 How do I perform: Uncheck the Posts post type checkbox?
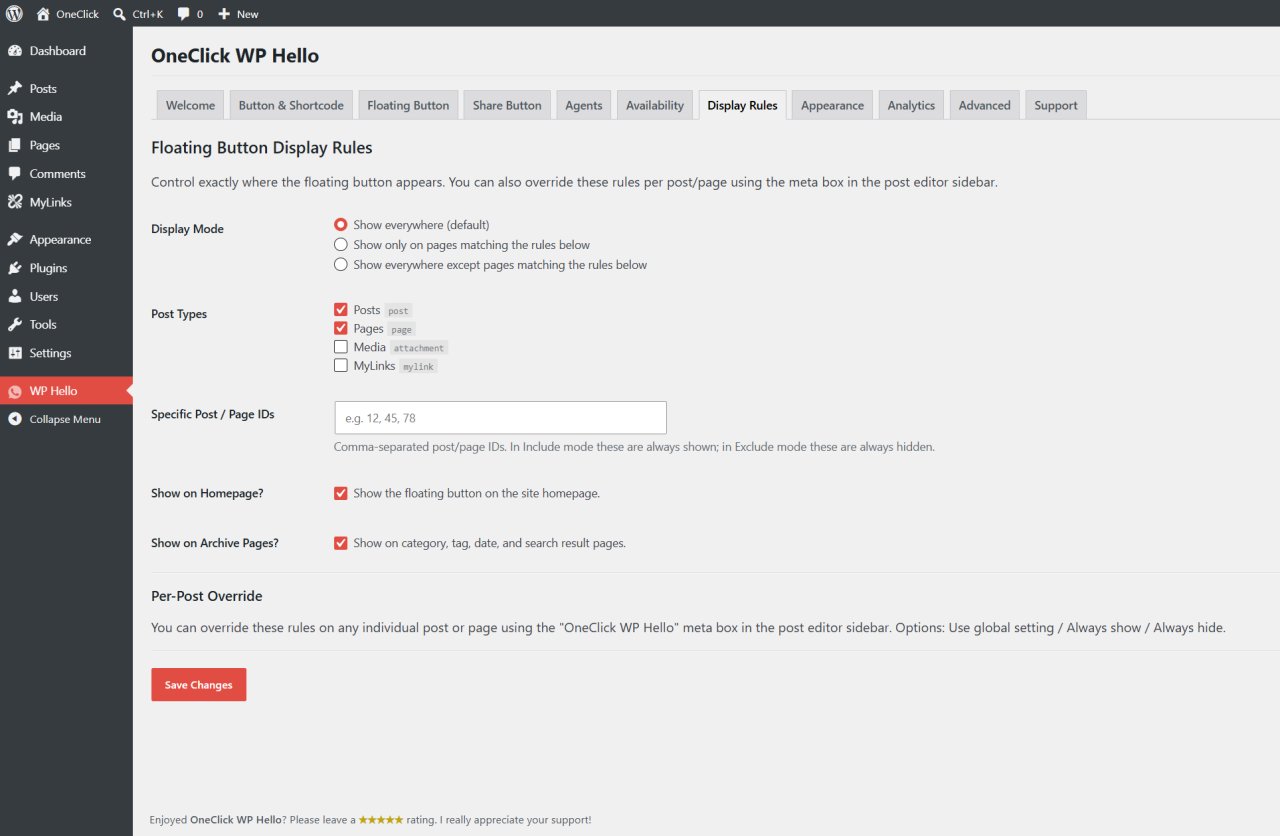tap(341, 310)
